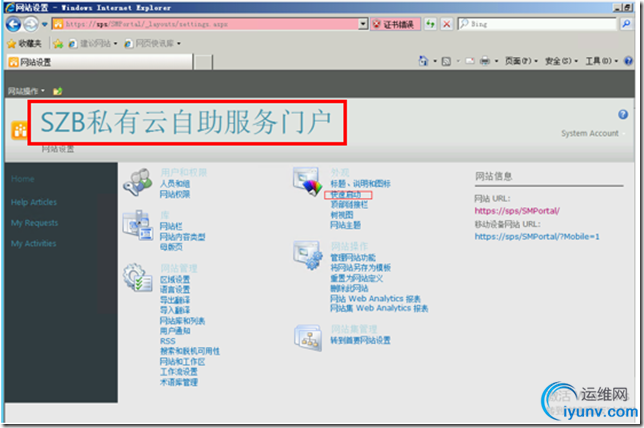
Task: Open 建议网站 suggested sites dropdown
Action: click(x=93, y=43)
